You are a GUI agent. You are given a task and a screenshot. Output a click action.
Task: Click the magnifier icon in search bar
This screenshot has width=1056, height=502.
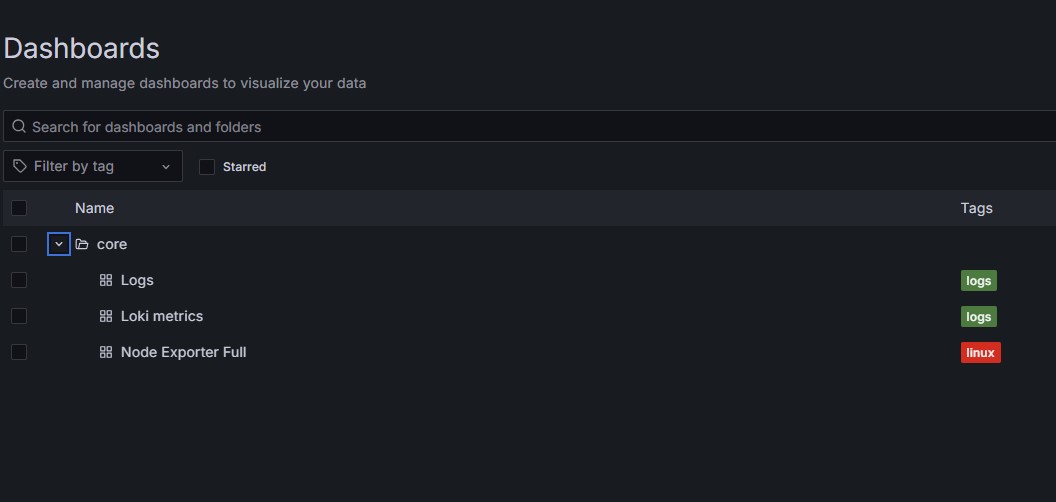(19, 127)
